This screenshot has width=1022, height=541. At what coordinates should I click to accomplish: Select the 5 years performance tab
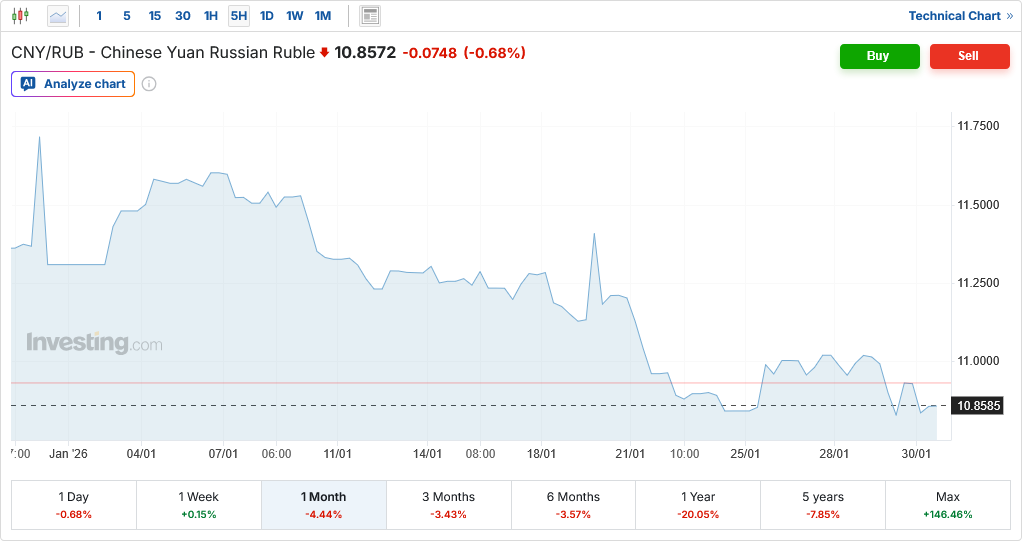coord(823,504)
